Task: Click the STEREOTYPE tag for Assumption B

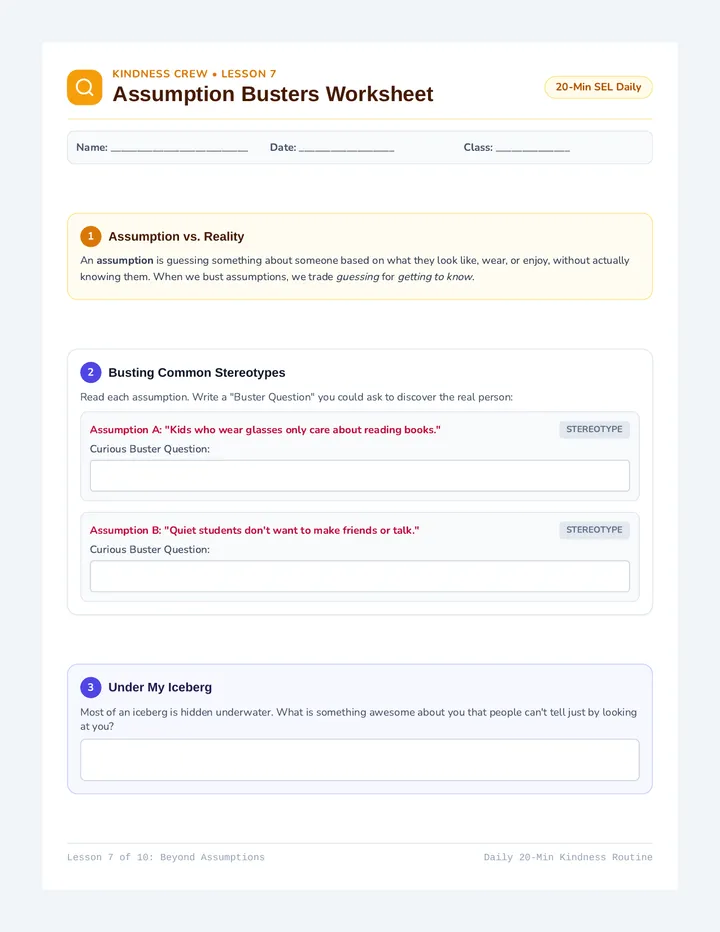Action: [x=594, y=530]
